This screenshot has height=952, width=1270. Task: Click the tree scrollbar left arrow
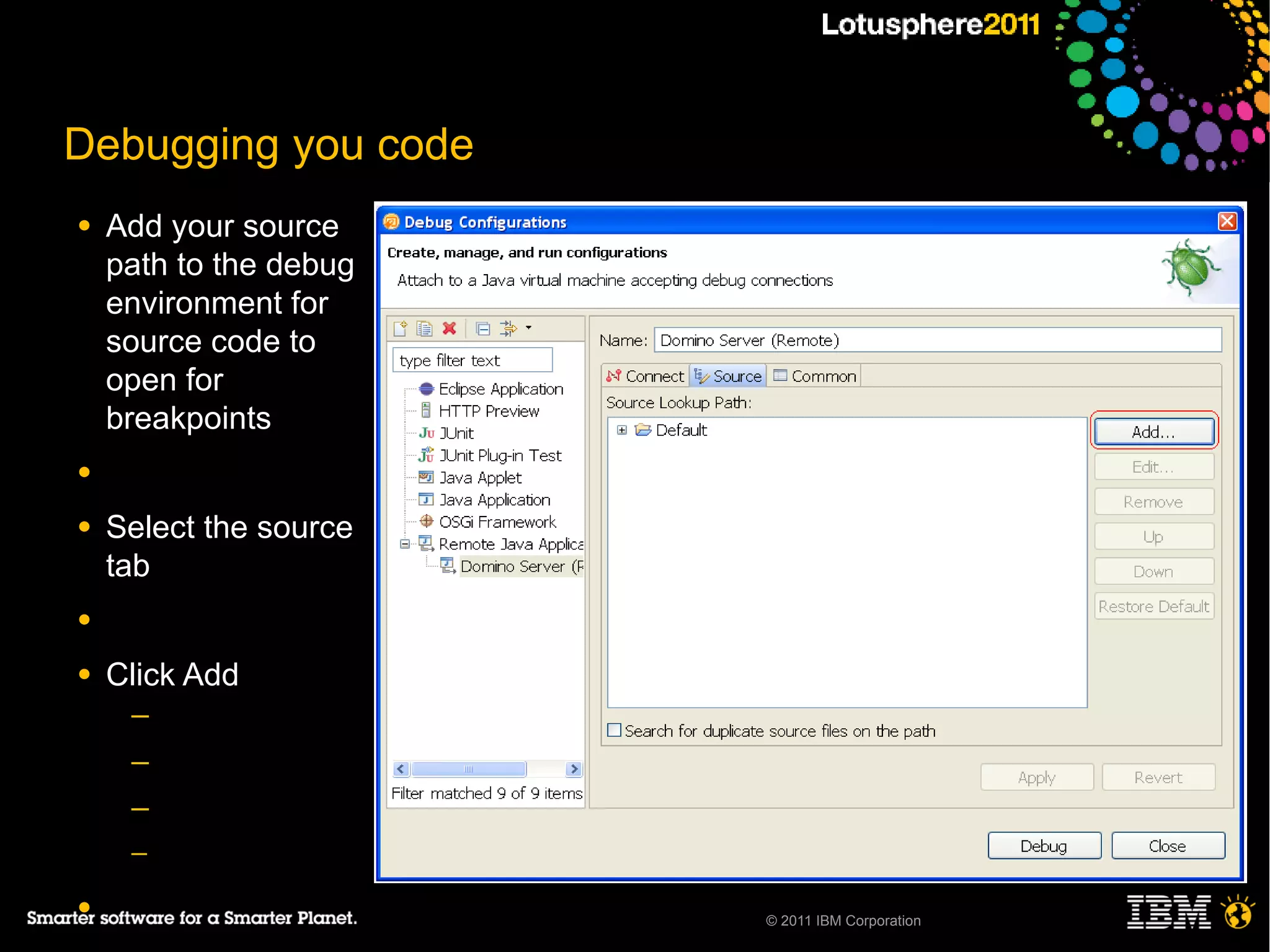pos(401,769)
